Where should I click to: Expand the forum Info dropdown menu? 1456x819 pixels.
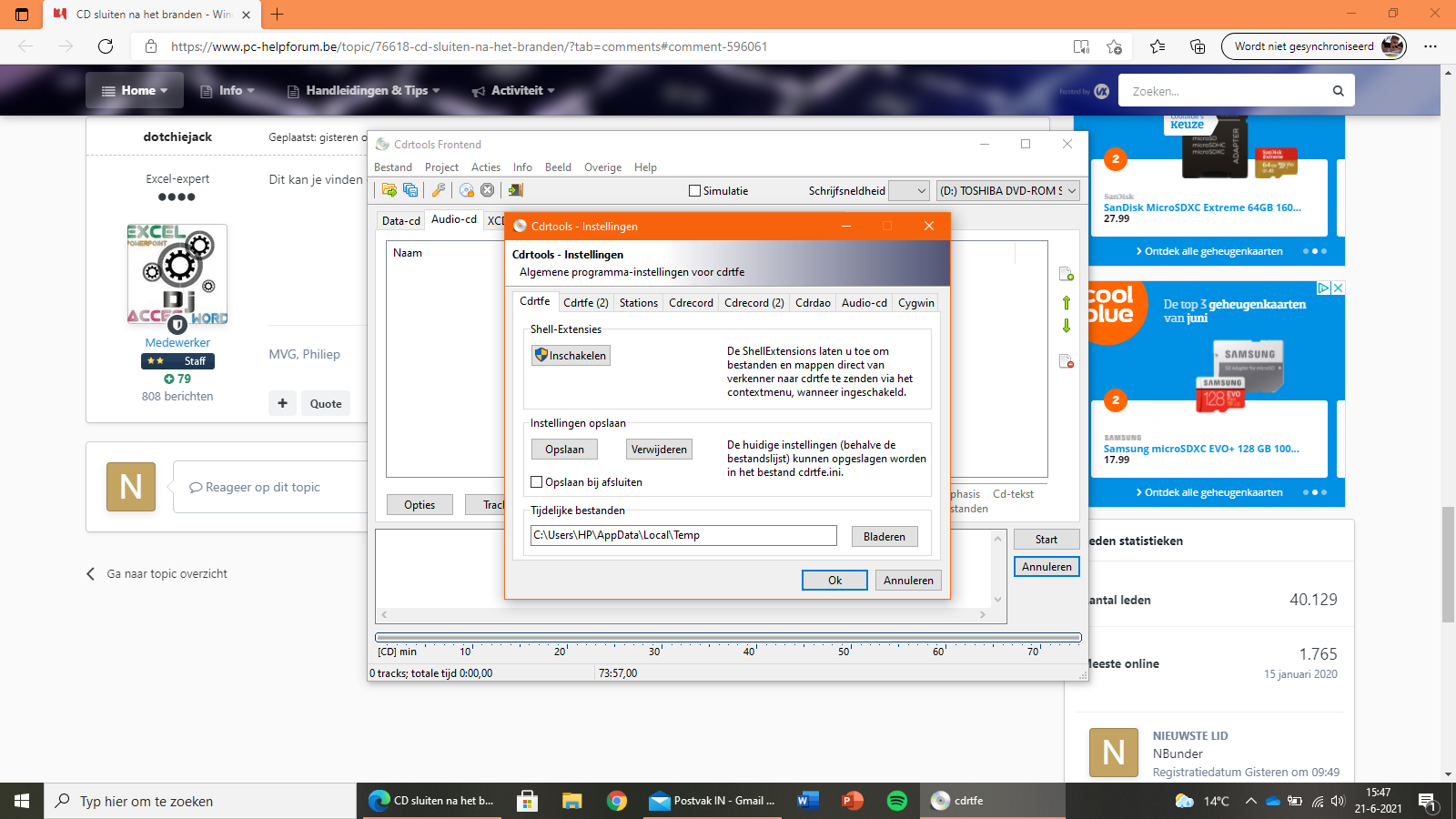pos(227,90)
